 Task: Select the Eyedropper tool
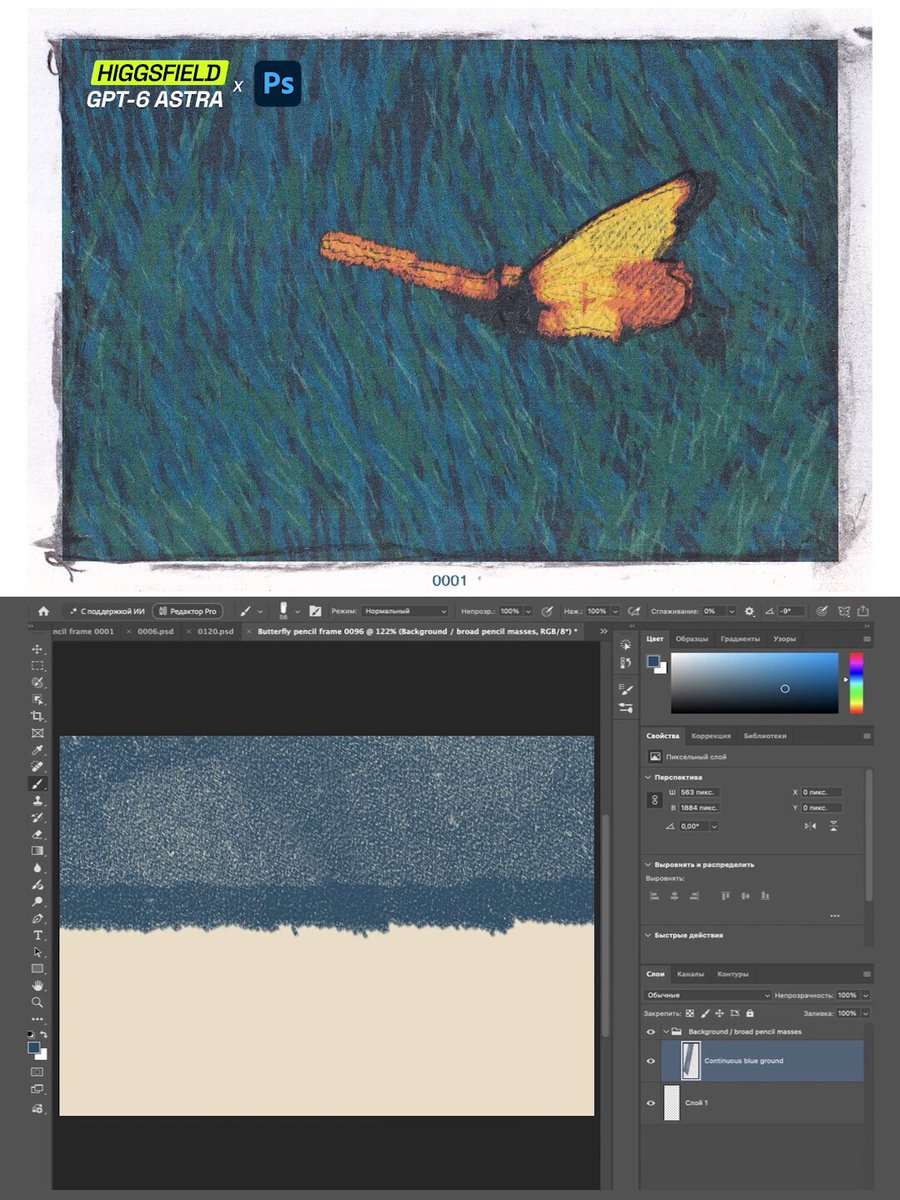[x=38, y=750]
